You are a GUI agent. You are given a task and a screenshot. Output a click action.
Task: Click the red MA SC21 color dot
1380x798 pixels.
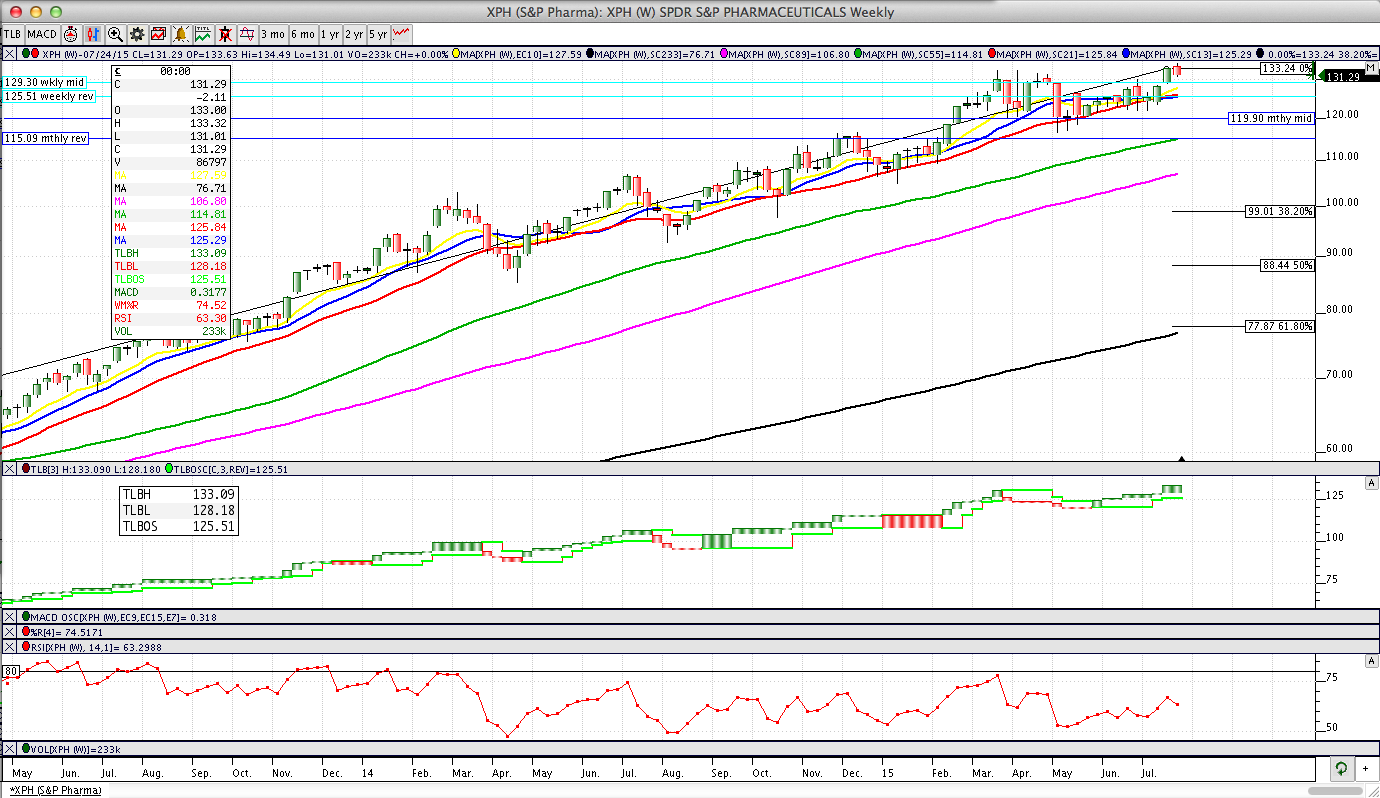990,53
